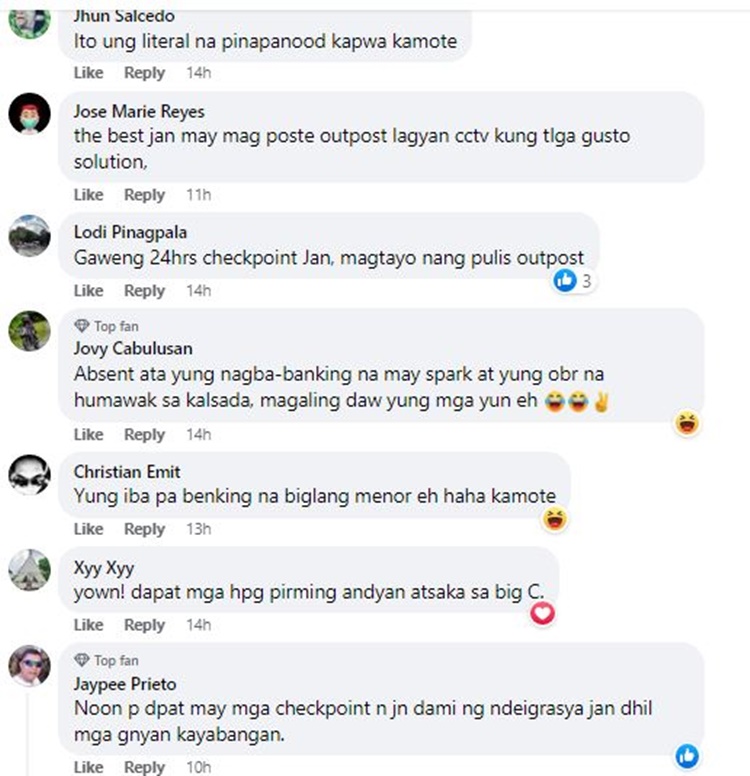Like Jovy Cabulusan's comment

coord(89,435)
